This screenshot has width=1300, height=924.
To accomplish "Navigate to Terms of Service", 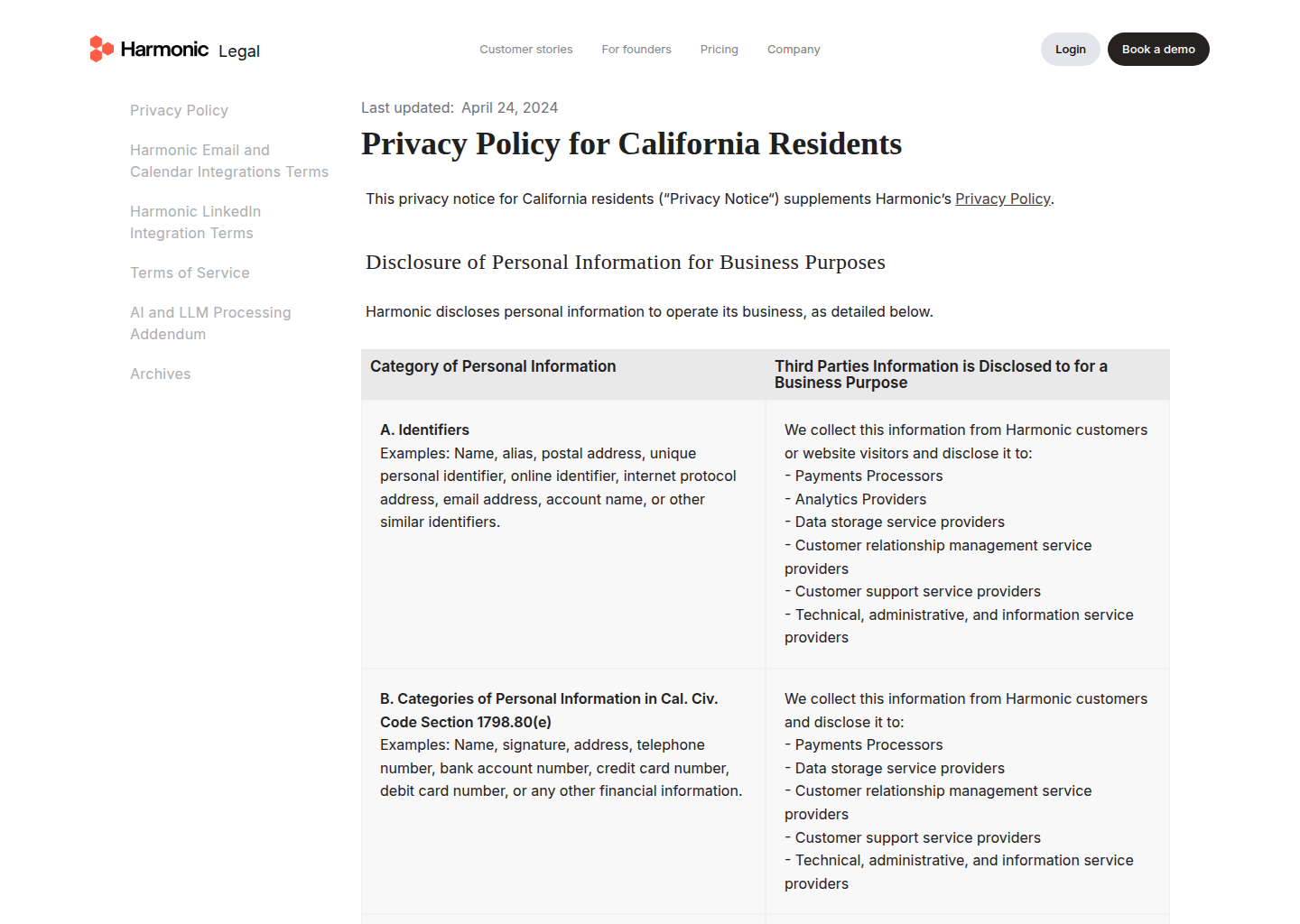I will pos(190,273).
